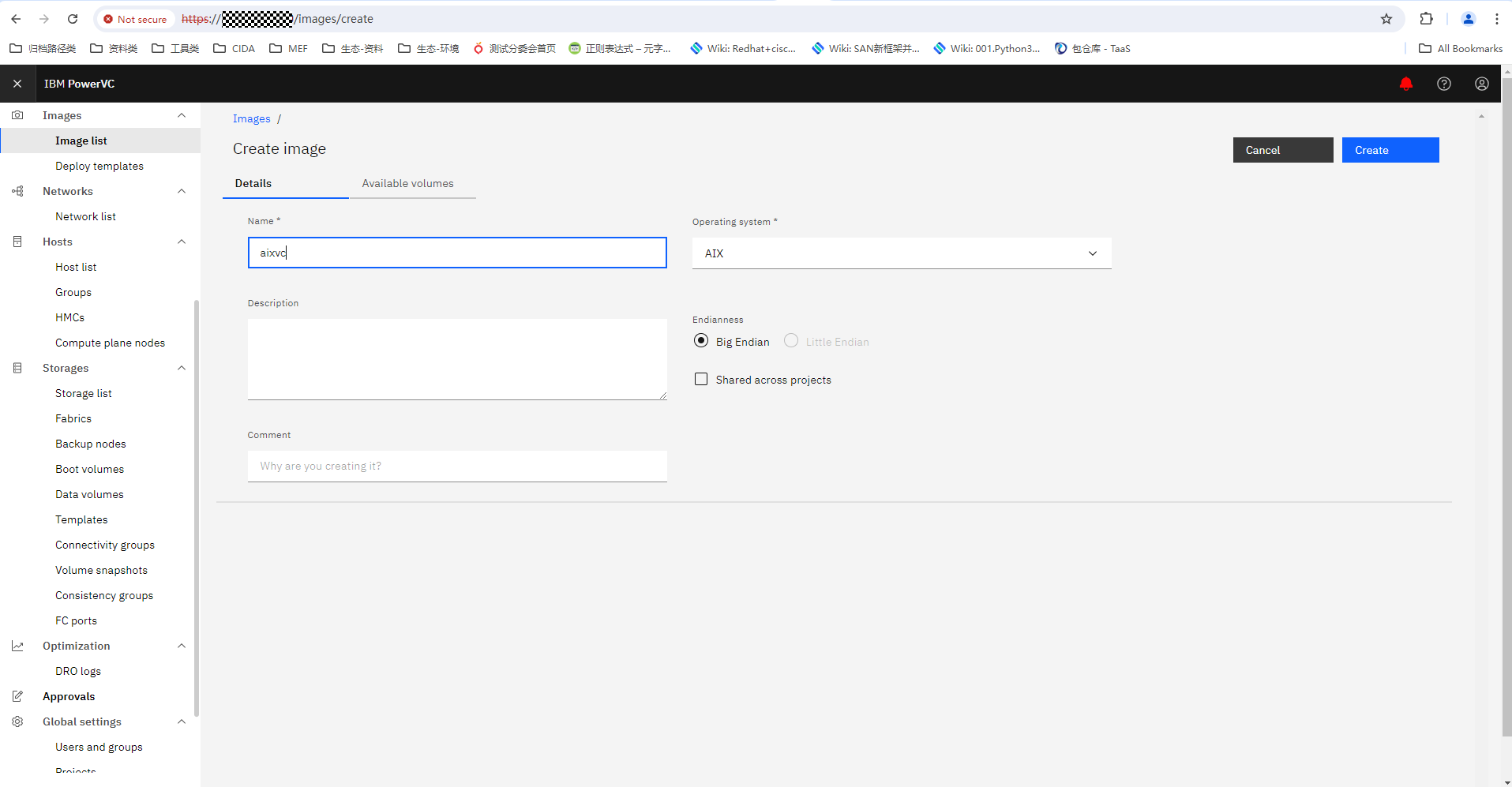The image size is (1512, 787).
Task: Check the Shared across projects checkbox
Action: [x=701, y=380]
